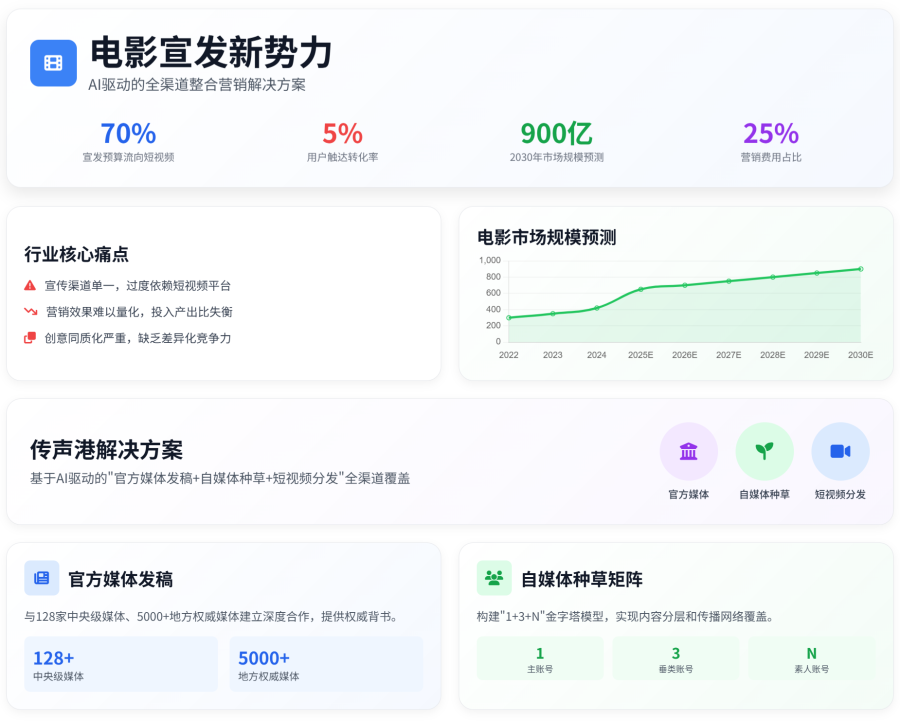Click the 2030E data point on the chart
The height and width of the screenshot is (721, 900).
(860, 269)
